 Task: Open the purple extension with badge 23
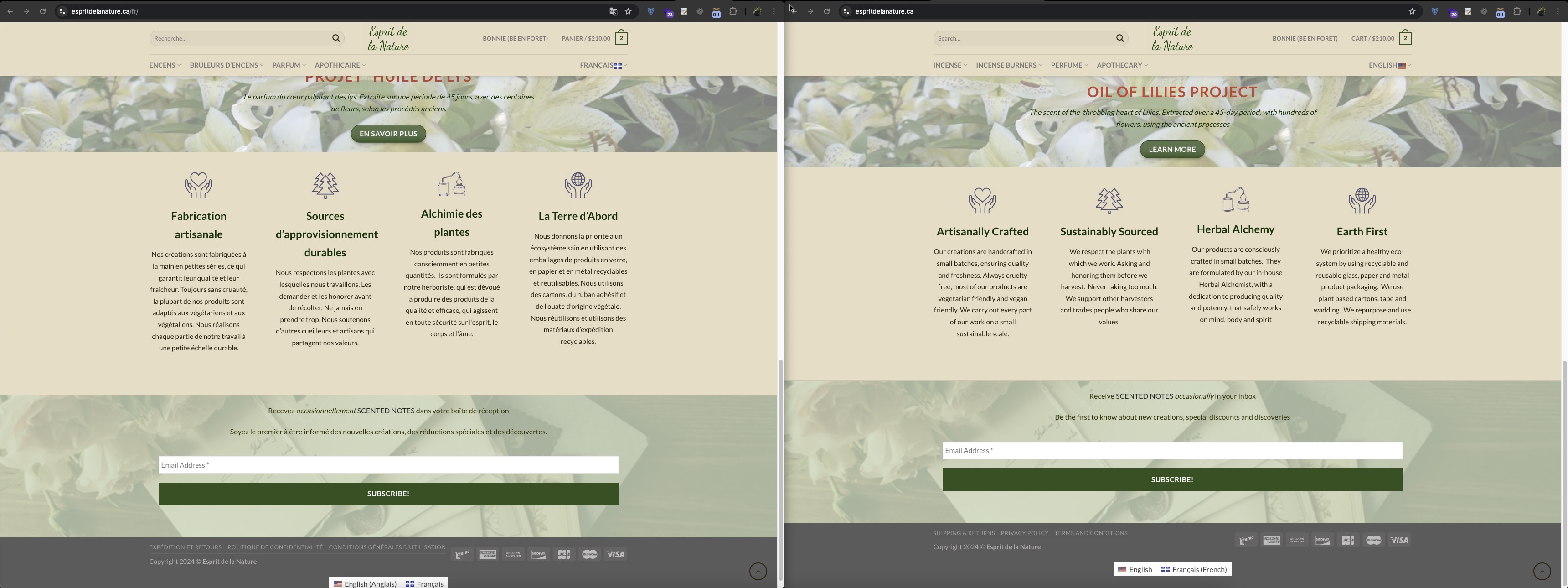click(668, 12)
